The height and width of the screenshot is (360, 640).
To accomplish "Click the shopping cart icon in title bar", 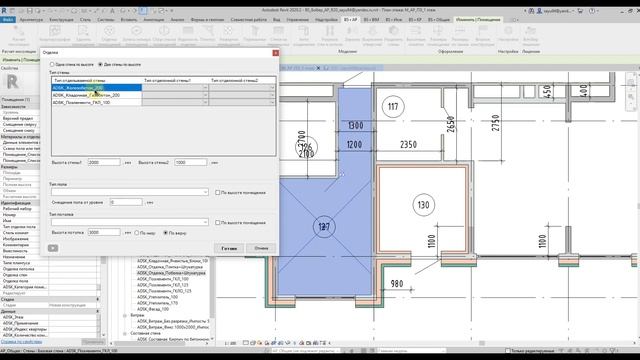I will coord(580,11).
